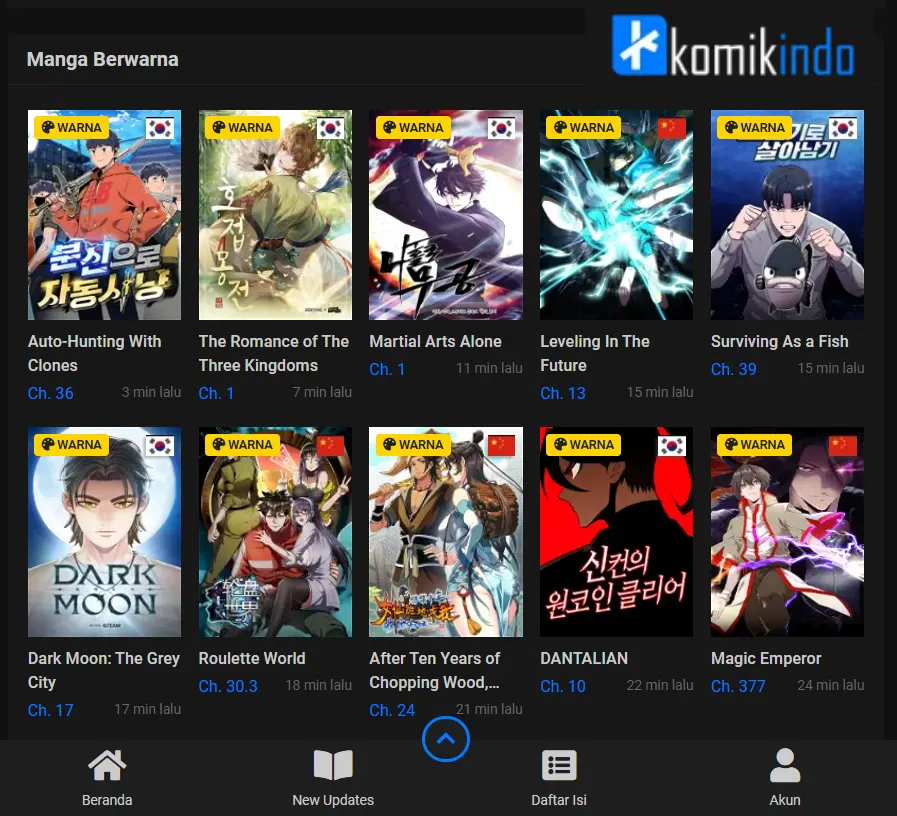Click '24 min lalu' timestamp text

(x=831, y=685)
